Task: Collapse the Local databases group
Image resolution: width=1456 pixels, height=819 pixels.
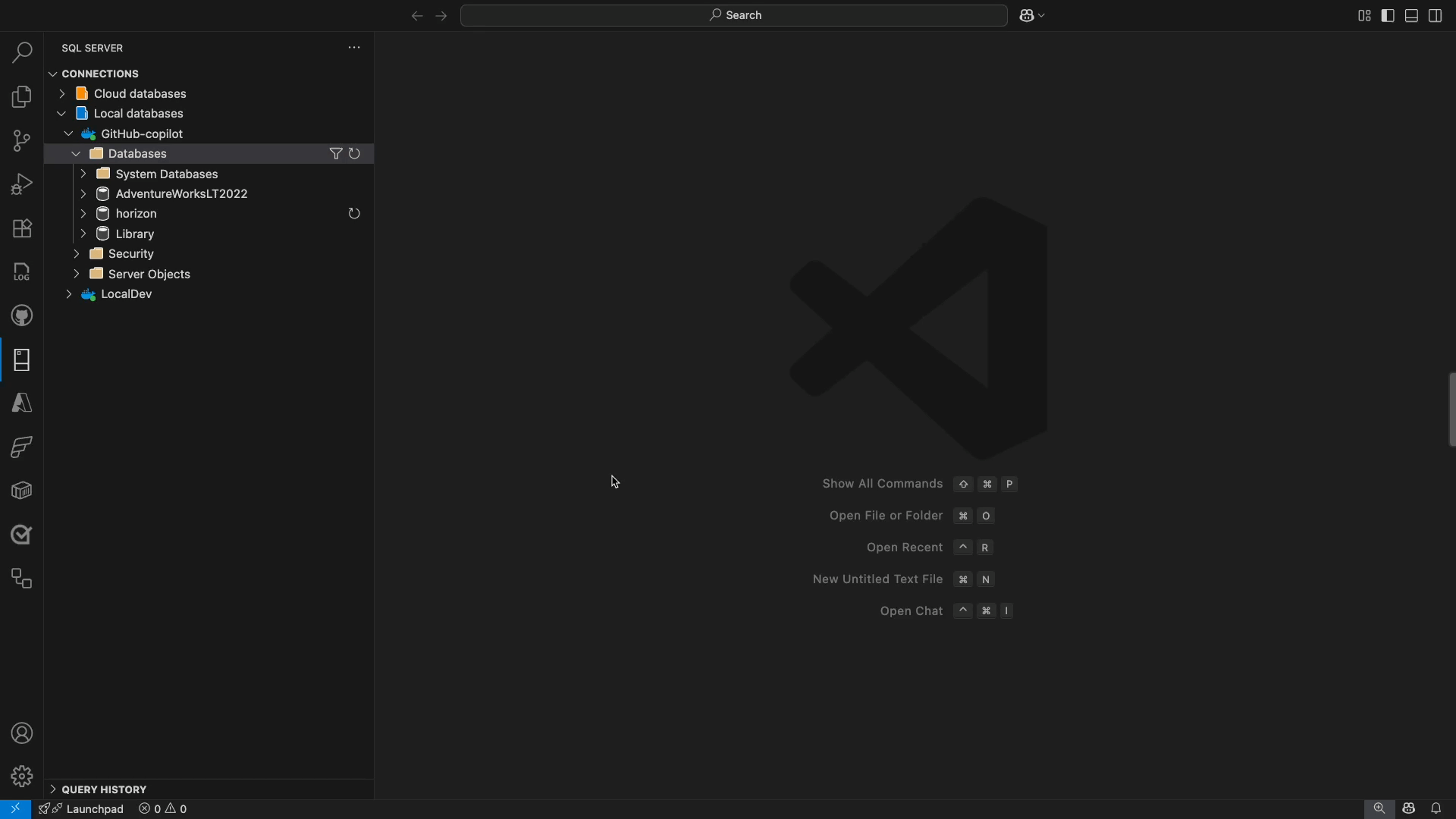Action: click(x=62, y=114)
